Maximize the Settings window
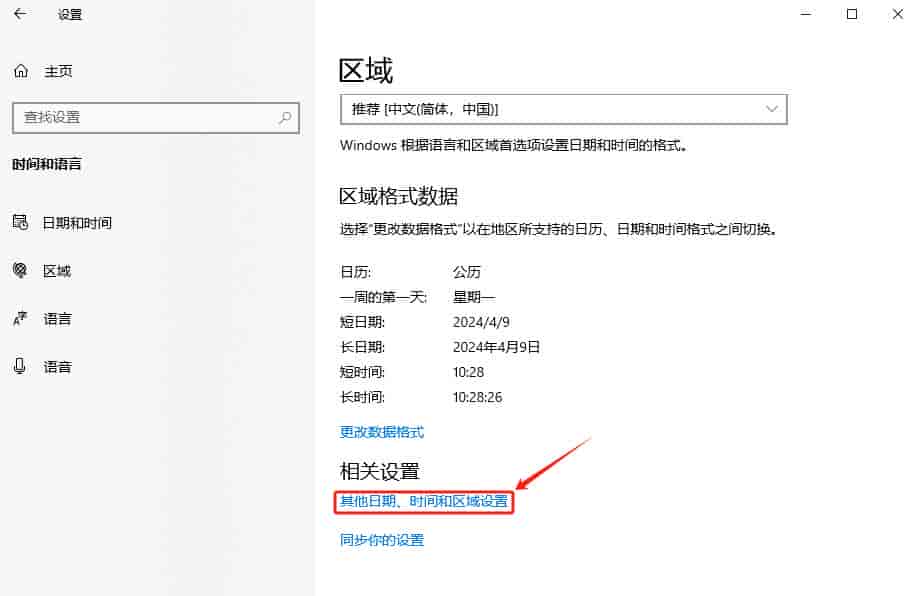The width and height of the screenshot is (917, 596). coord(852,14)
